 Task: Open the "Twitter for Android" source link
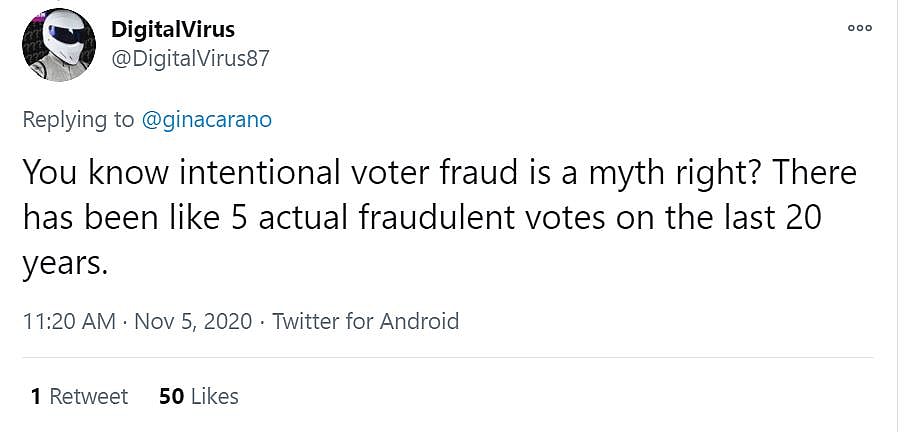tap(365, 321)
